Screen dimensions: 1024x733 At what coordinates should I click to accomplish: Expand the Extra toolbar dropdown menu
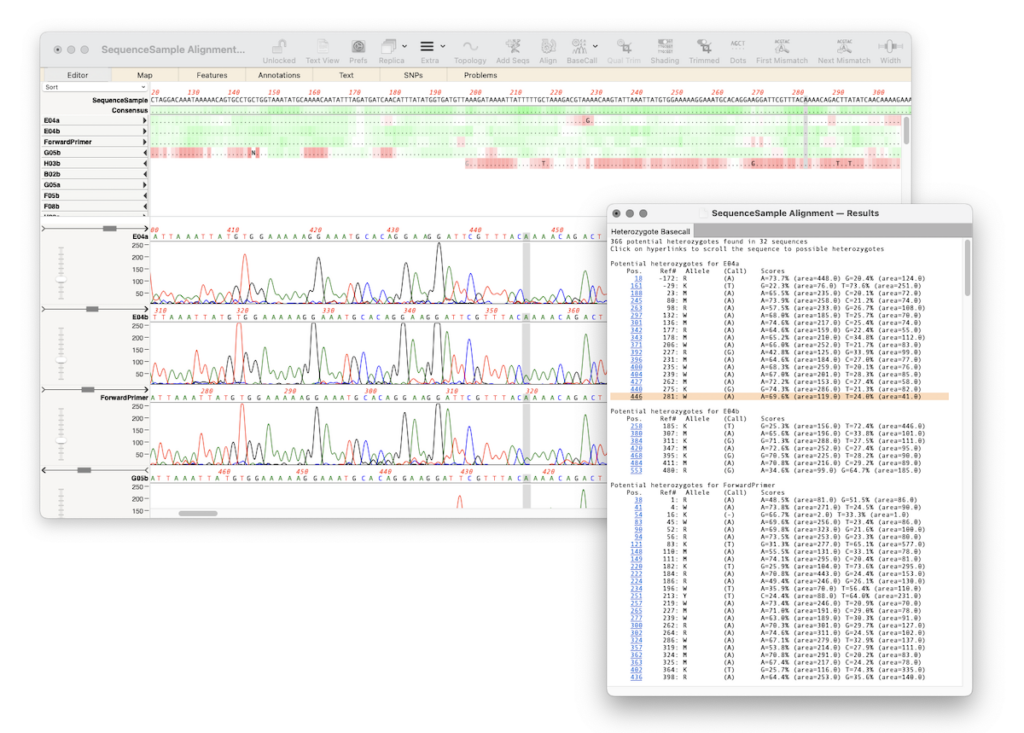point(442,46)
